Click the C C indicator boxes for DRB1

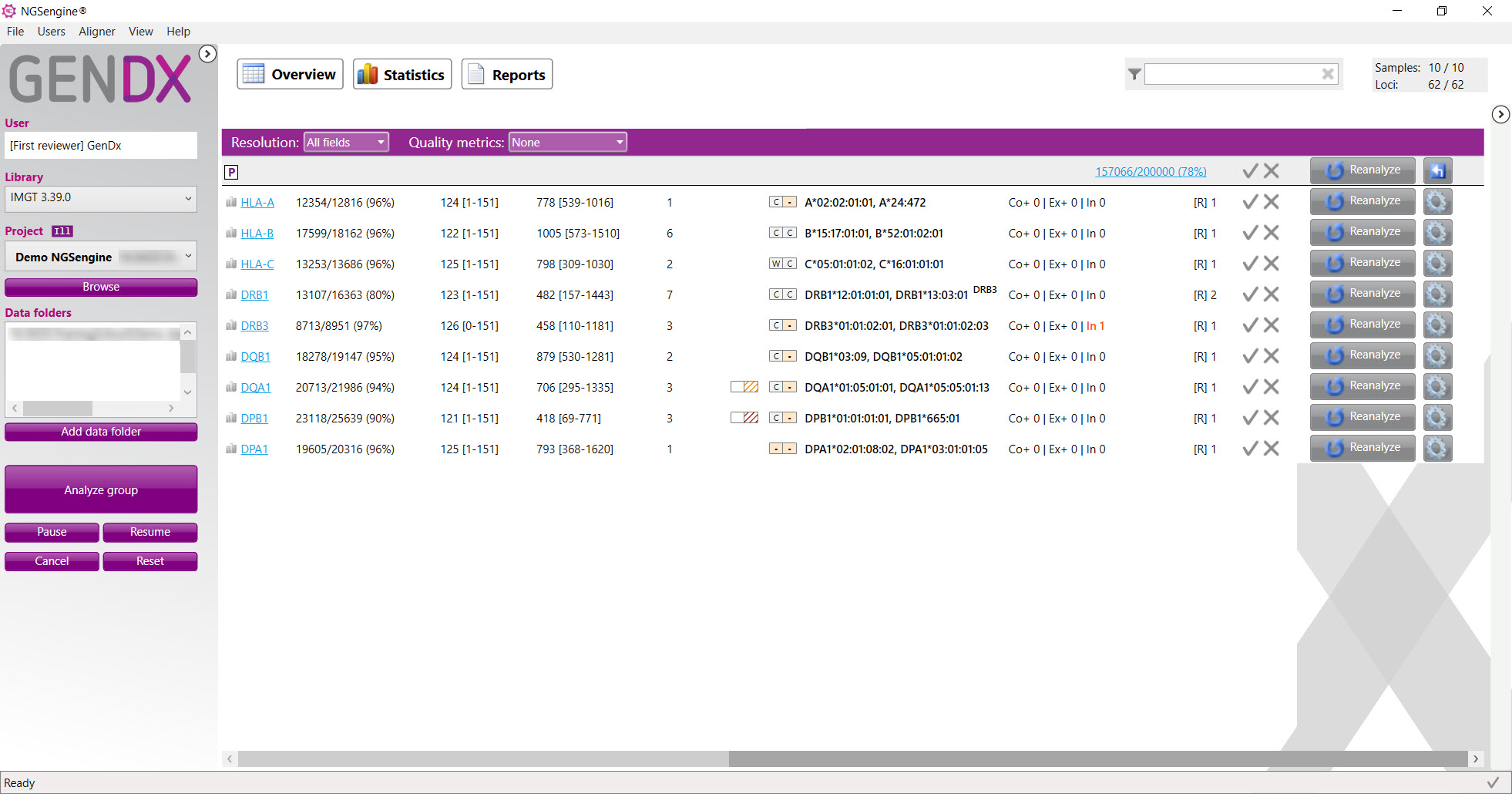point(783,294)
